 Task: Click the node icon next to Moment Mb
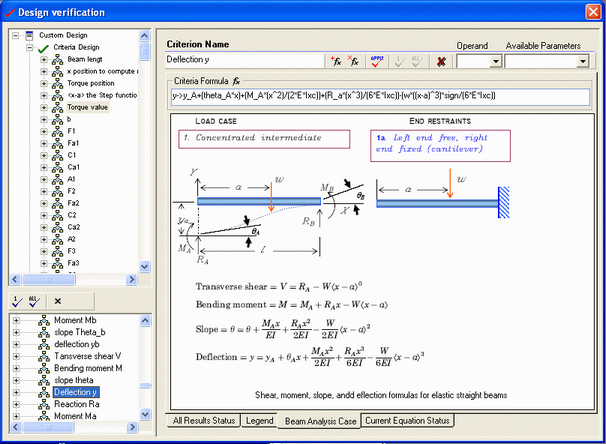pyautogui.click(x=44, y=320)
